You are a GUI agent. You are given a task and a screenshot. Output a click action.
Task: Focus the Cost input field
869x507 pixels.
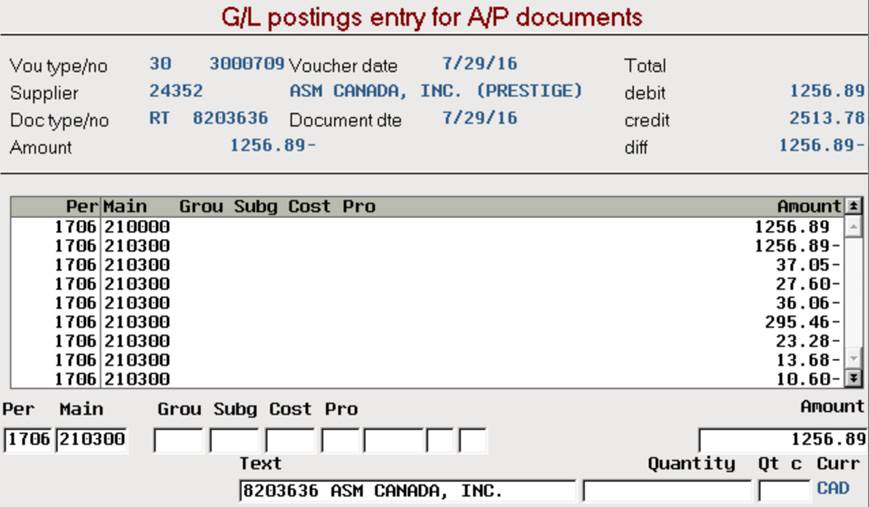click(x=290, y=441)
